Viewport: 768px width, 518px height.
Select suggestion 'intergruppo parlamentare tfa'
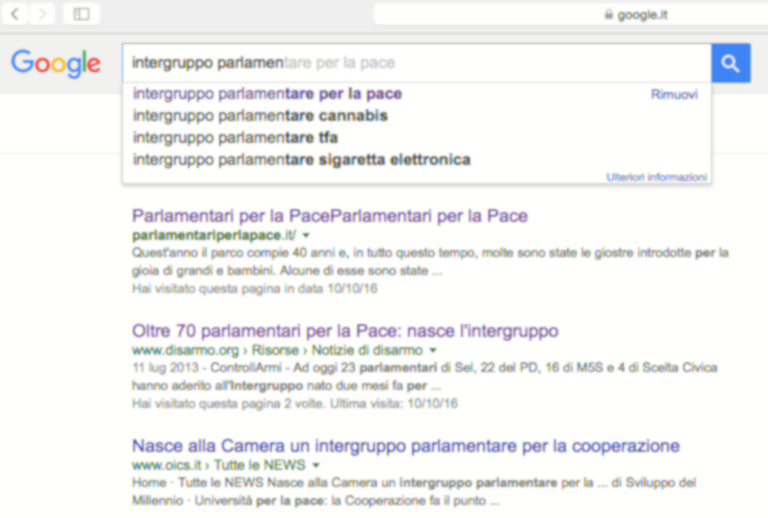[235, 138]
